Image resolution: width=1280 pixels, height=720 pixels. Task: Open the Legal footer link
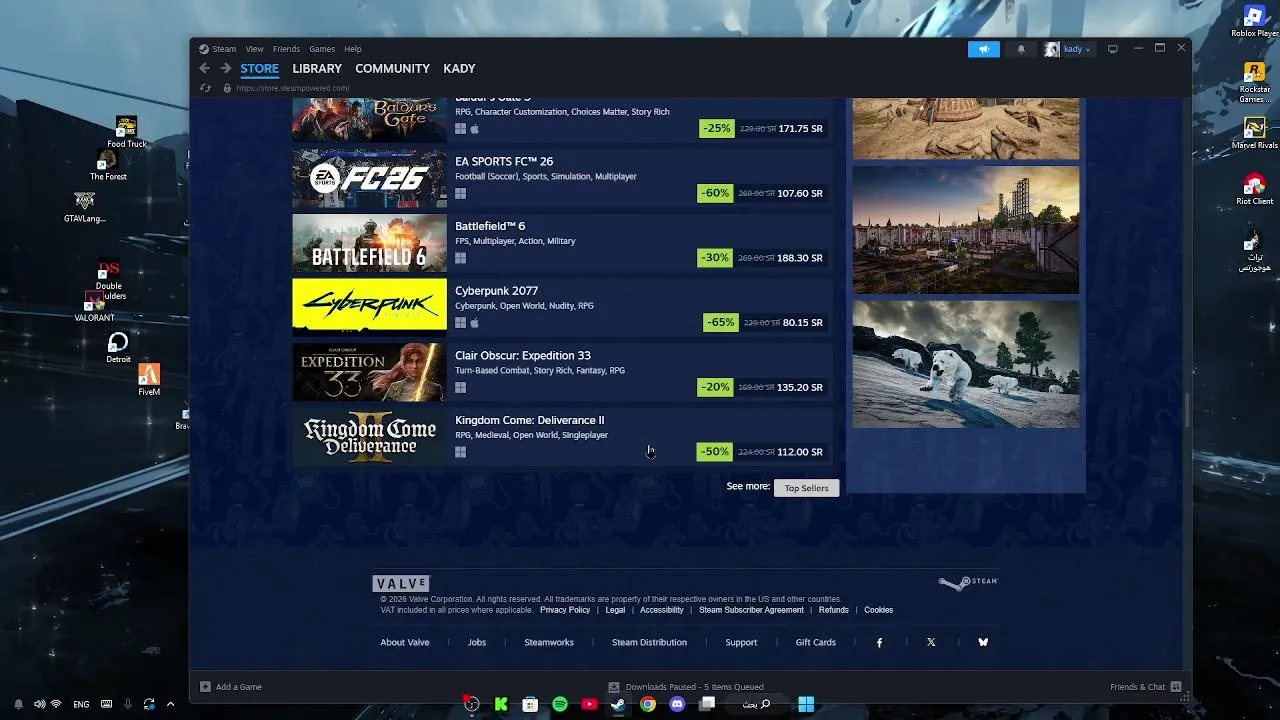pos(615,610)
